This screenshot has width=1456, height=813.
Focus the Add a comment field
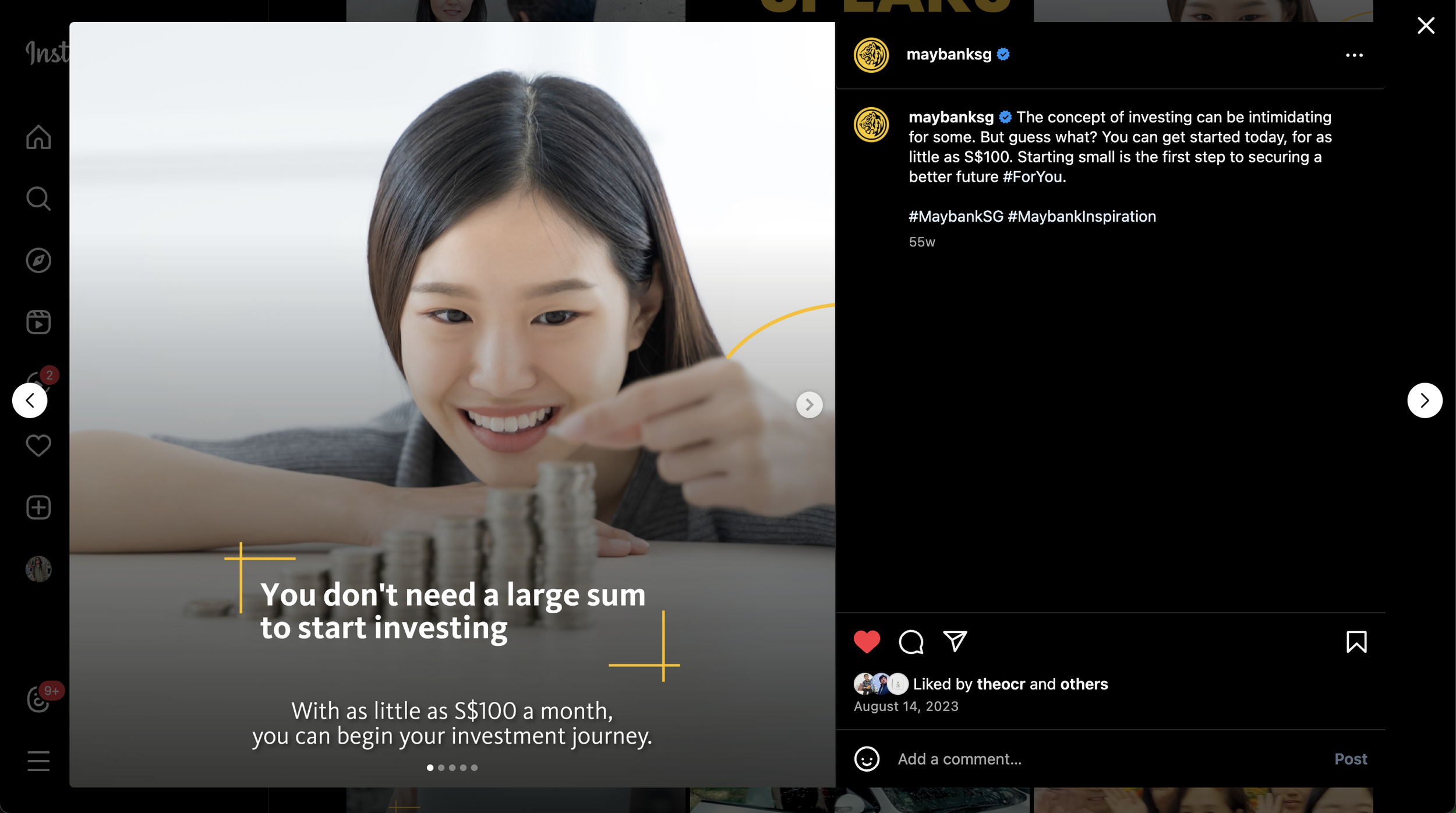1107,759
